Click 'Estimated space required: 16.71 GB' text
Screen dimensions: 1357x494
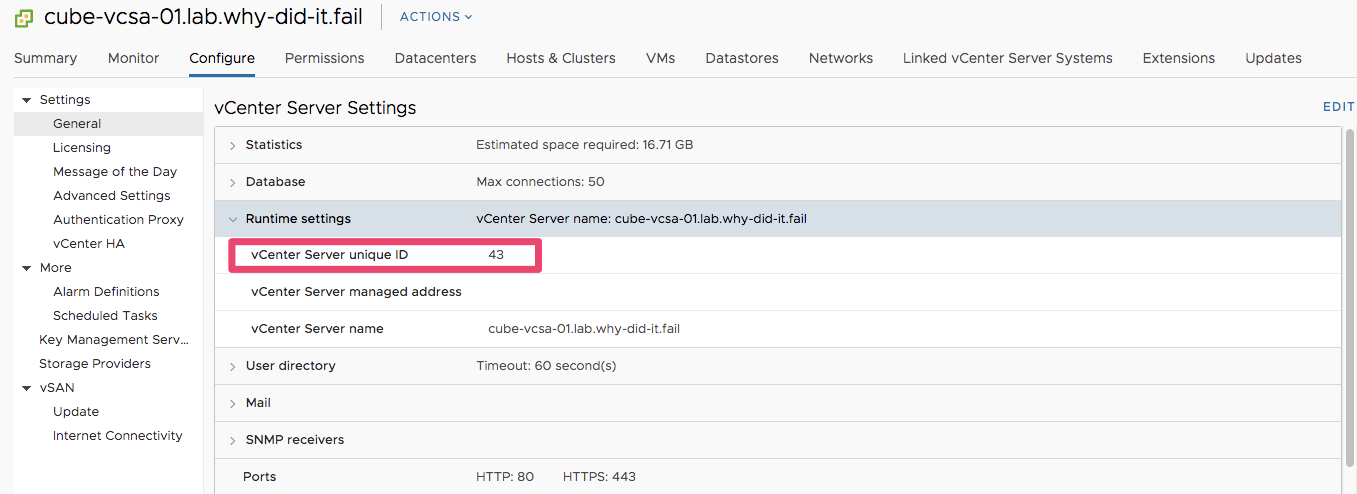585,145
